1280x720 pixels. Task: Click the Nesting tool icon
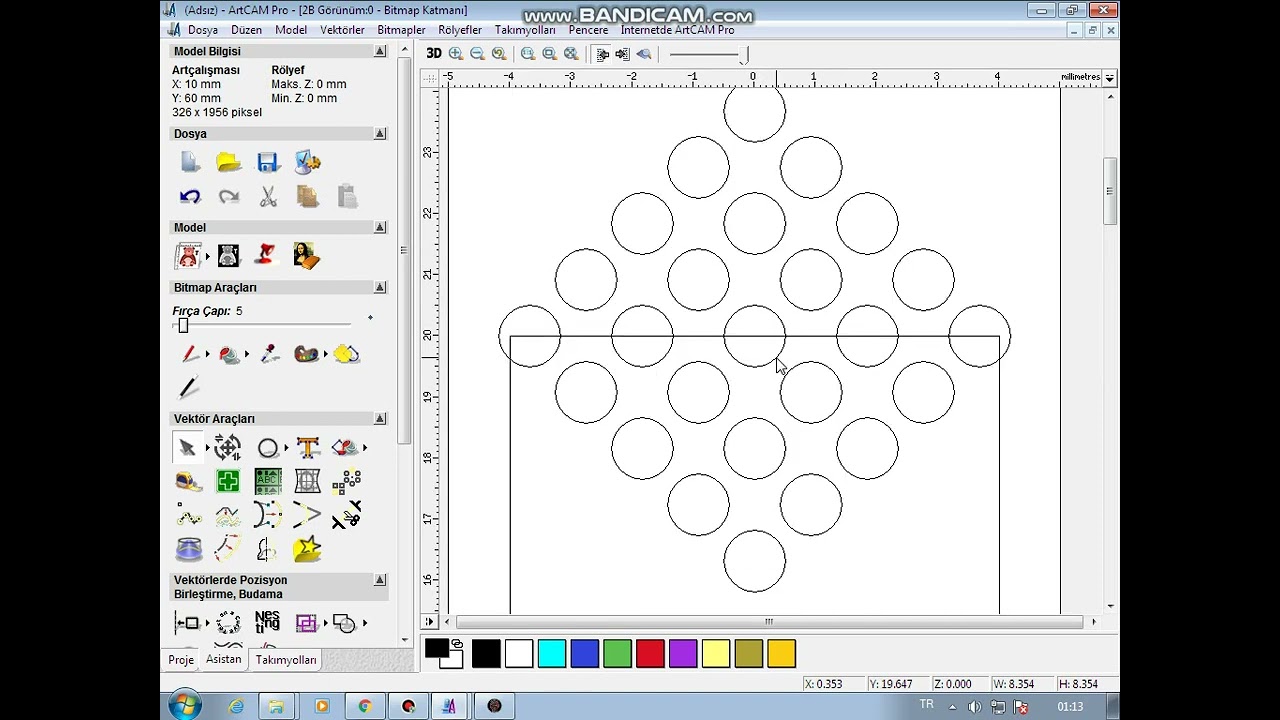267,622
